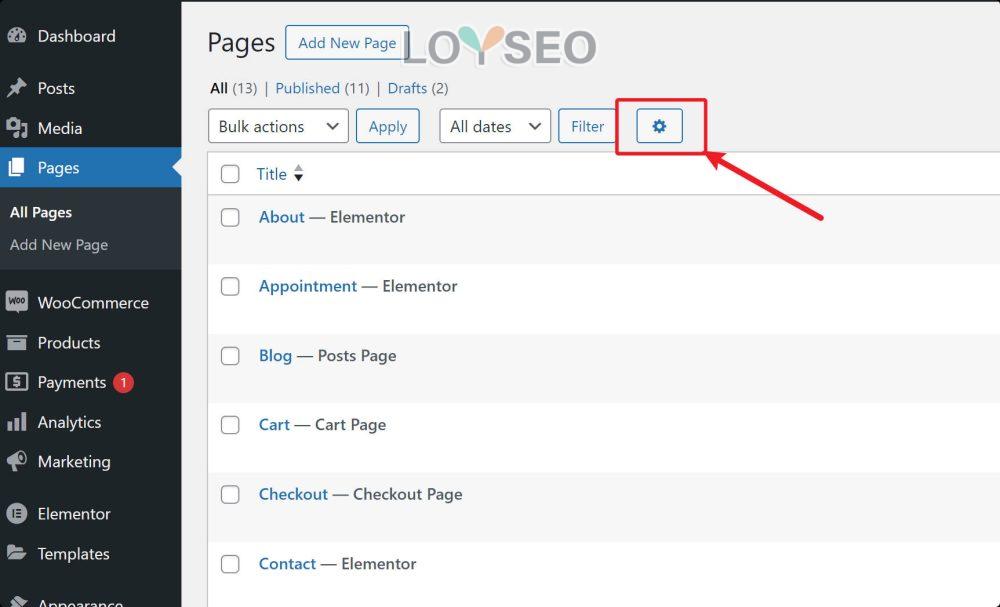Open WooCommerce menu item
The width and height of the screenshot is (1000, 607).
pyautogui.click(x=91, y=303)
